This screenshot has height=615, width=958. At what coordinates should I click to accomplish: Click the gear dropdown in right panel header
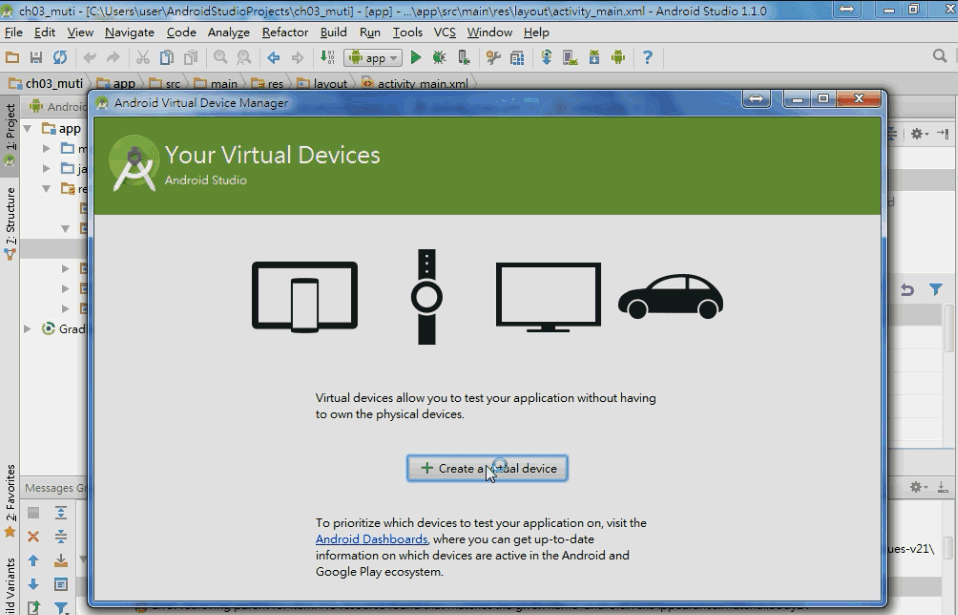[x=919, y=134]
